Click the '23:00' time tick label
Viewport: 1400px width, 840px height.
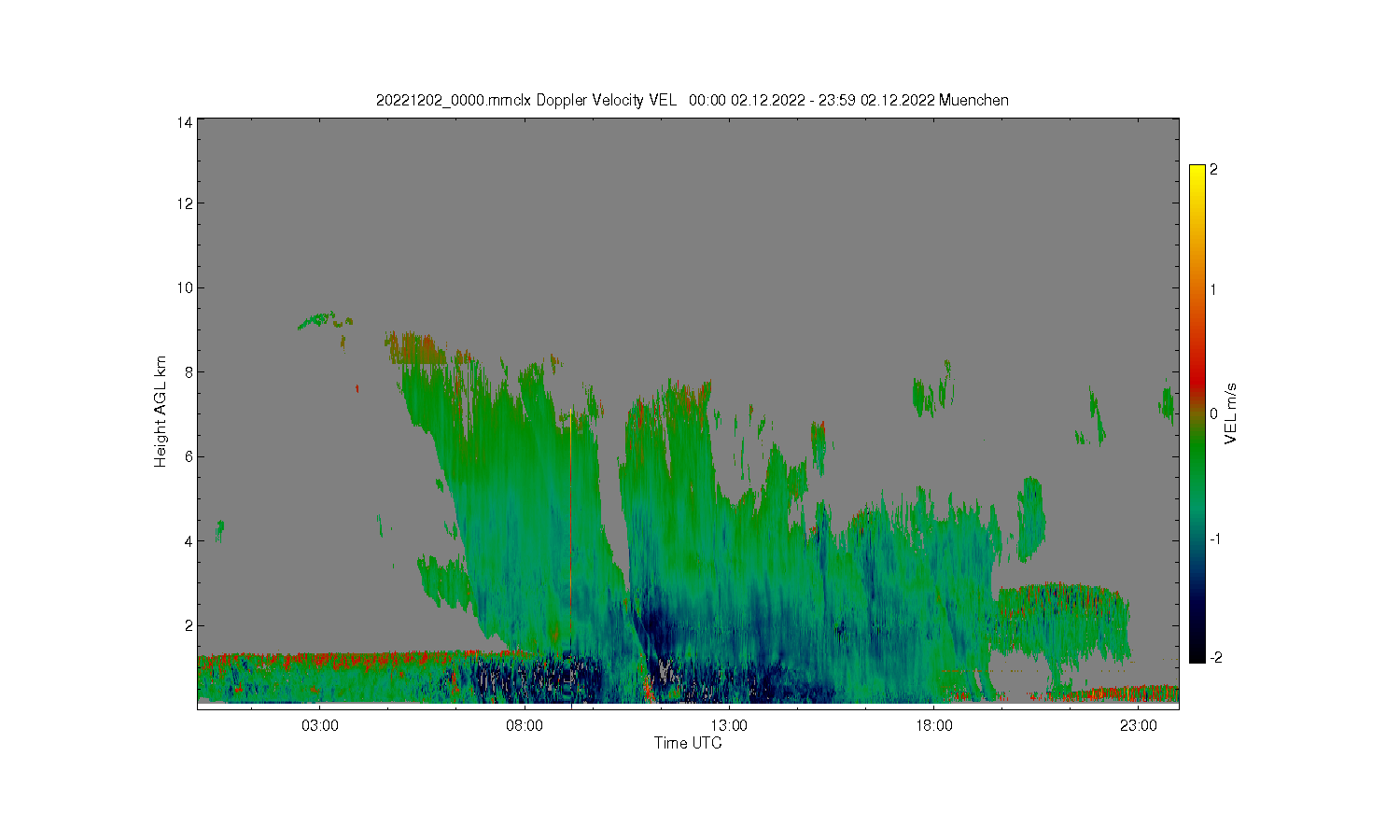tap(1138, 726)
